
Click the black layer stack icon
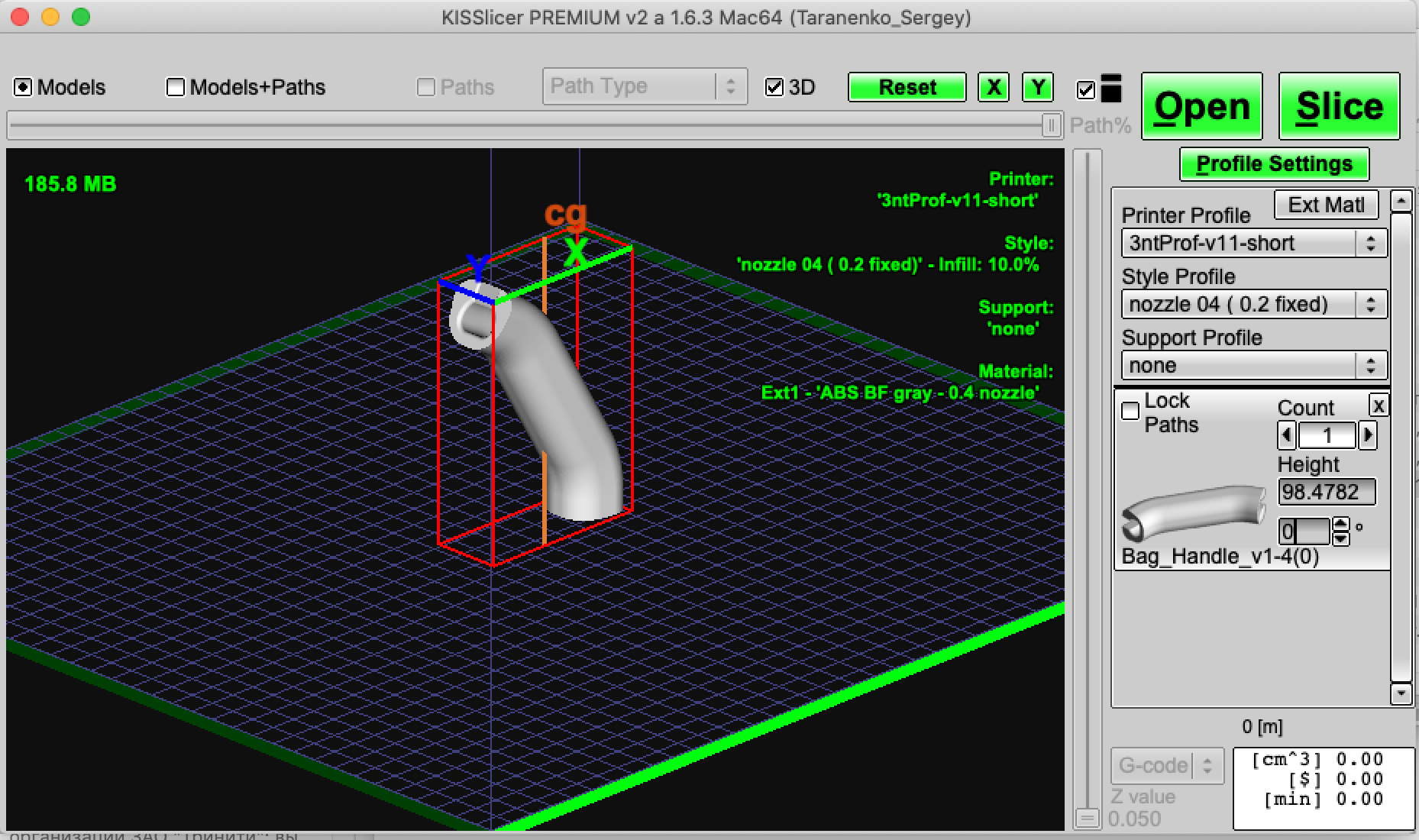[1111, 89]
